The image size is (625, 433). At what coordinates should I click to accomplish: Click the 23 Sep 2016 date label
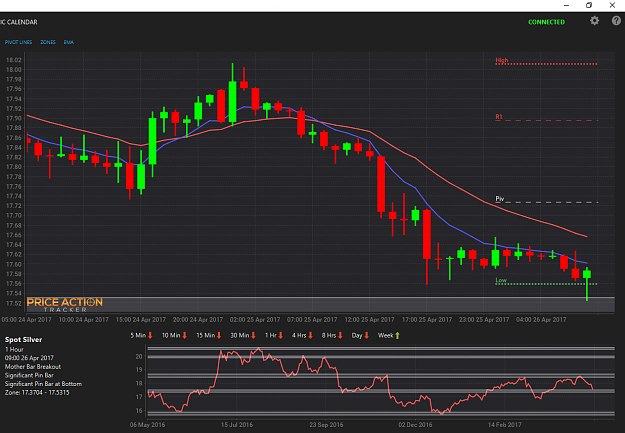[x=326, y=425]
